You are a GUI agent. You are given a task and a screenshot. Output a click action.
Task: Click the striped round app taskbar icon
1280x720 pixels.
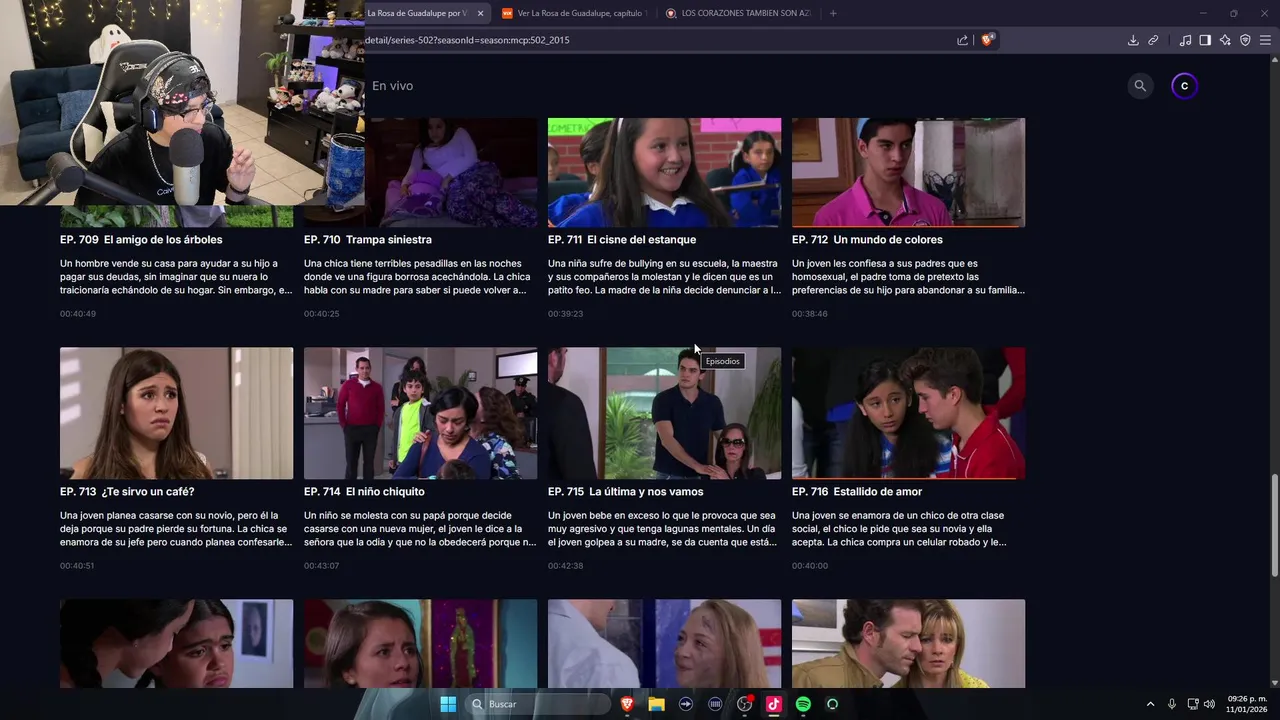pos(715,704)
